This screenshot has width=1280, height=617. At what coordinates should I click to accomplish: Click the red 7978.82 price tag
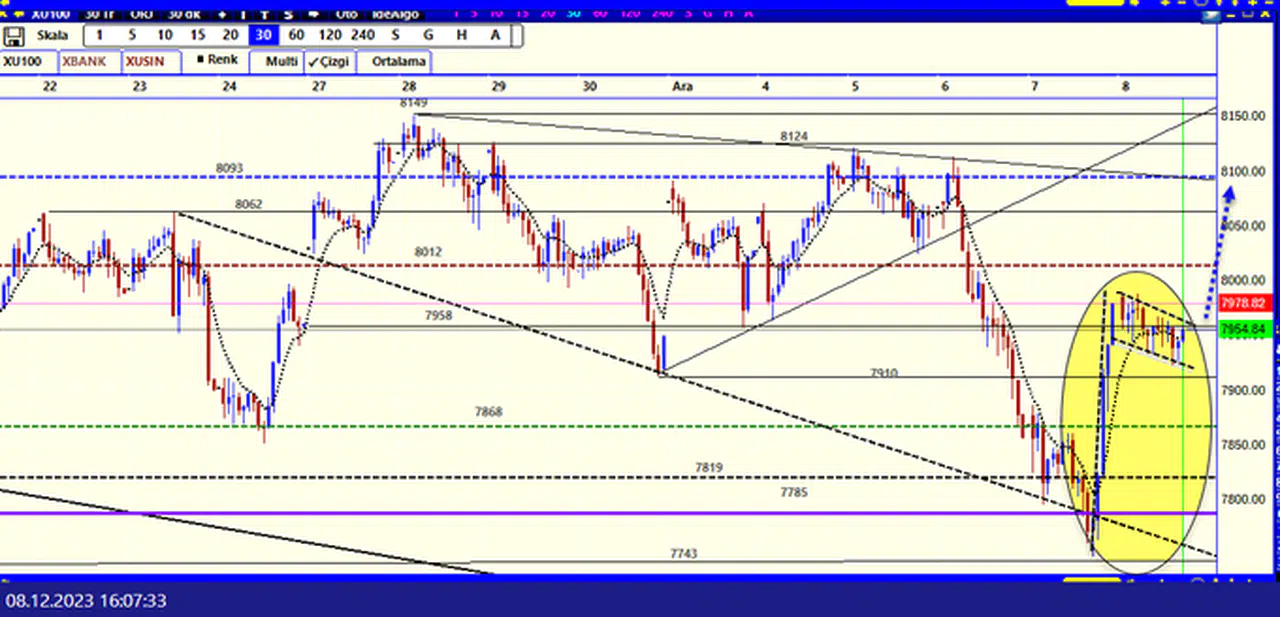1244,303
